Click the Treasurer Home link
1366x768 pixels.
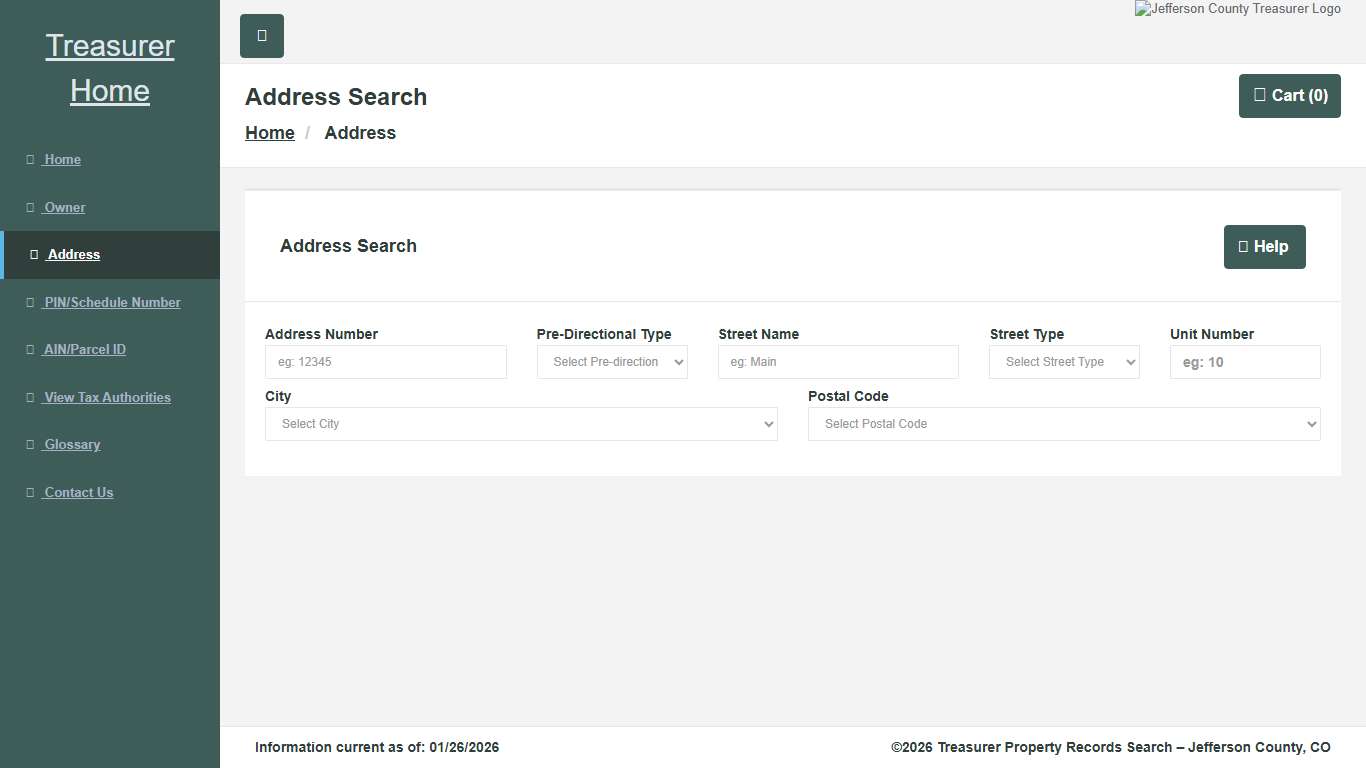(x=109, y=67)
